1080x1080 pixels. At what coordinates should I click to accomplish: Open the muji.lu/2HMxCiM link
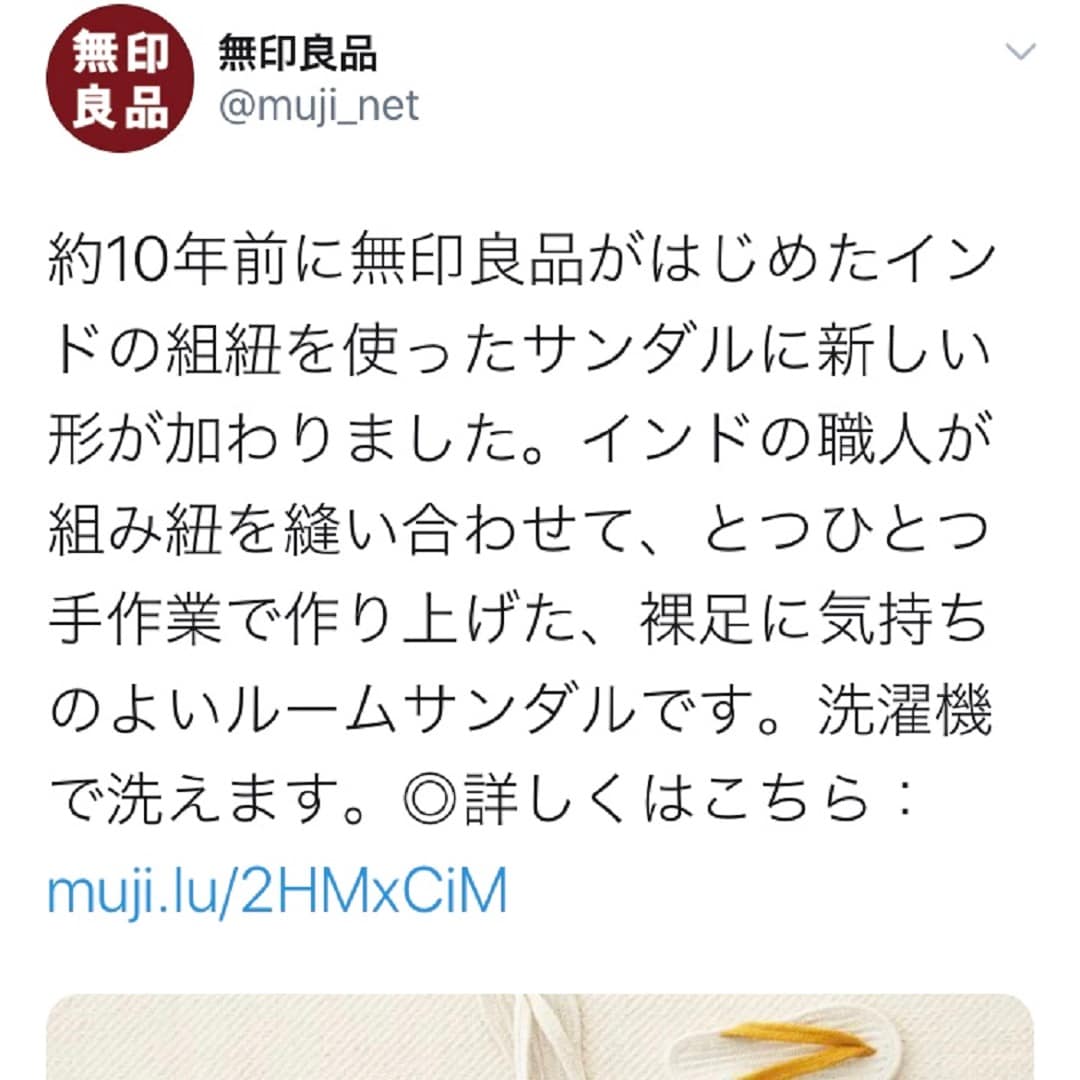[x=277, y=890]
